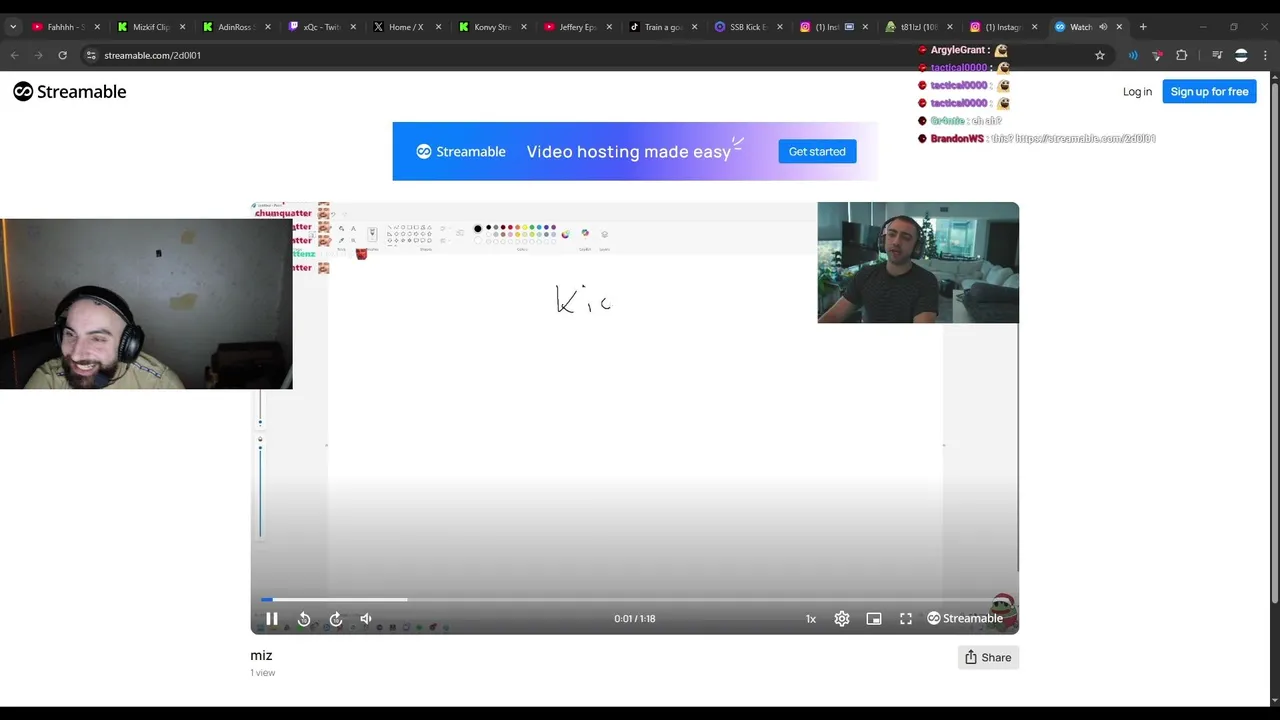The image size is (1280, 720).
Task: Click the address bar URL
Action: tap(152, 55)
